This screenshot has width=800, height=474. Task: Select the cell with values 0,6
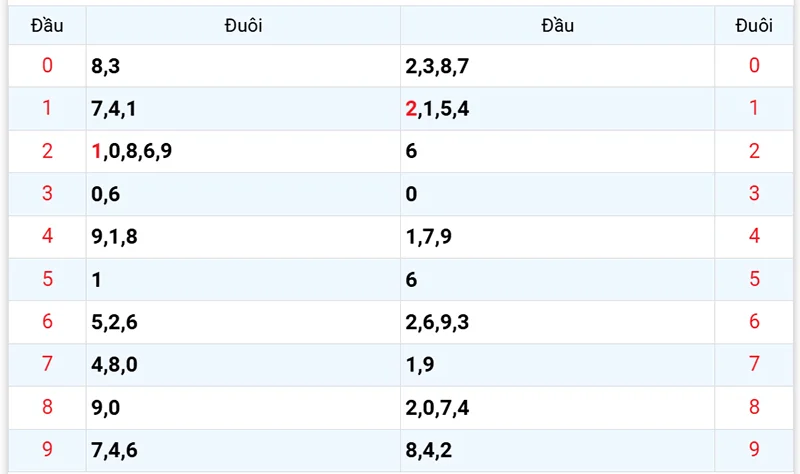tap(105, 195)
